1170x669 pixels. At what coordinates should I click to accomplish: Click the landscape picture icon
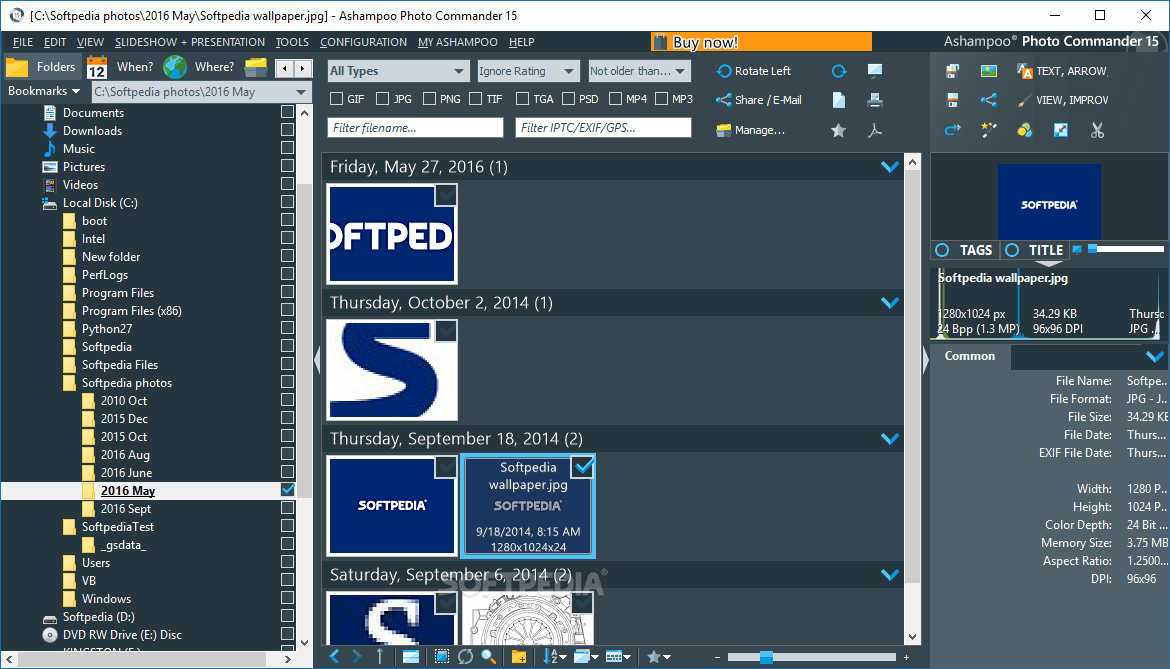tap(989, 71)
